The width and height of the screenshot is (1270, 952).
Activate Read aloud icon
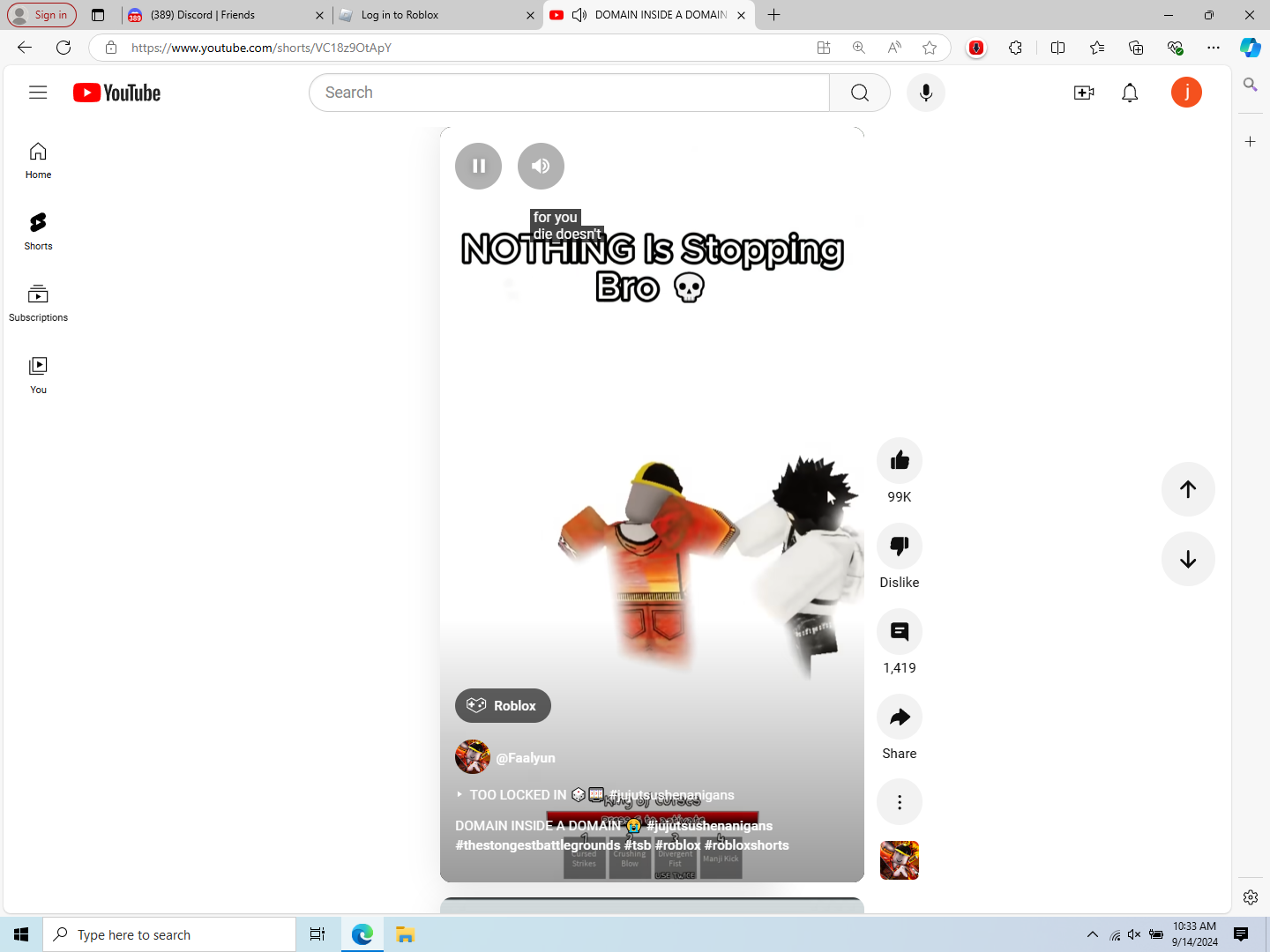point(894,48)
